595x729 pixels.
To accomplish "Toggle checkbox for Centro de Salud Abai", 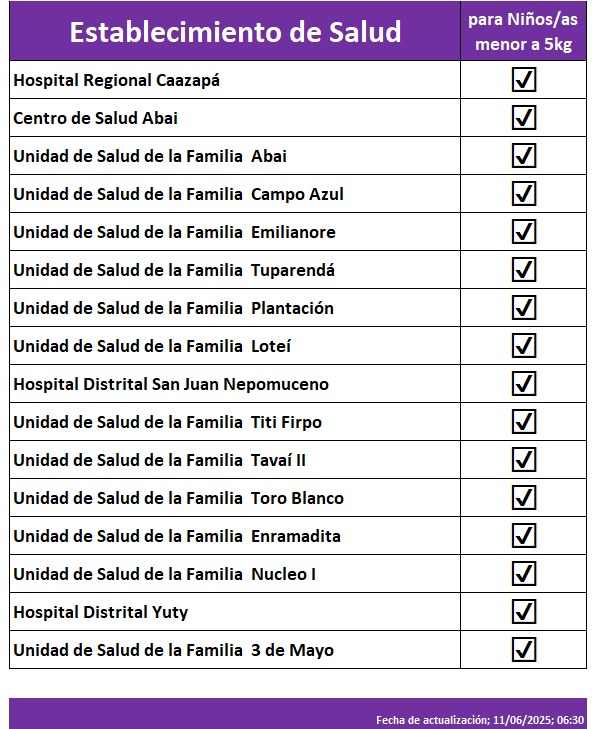I will pyautogui.click(x=524, y=118).
